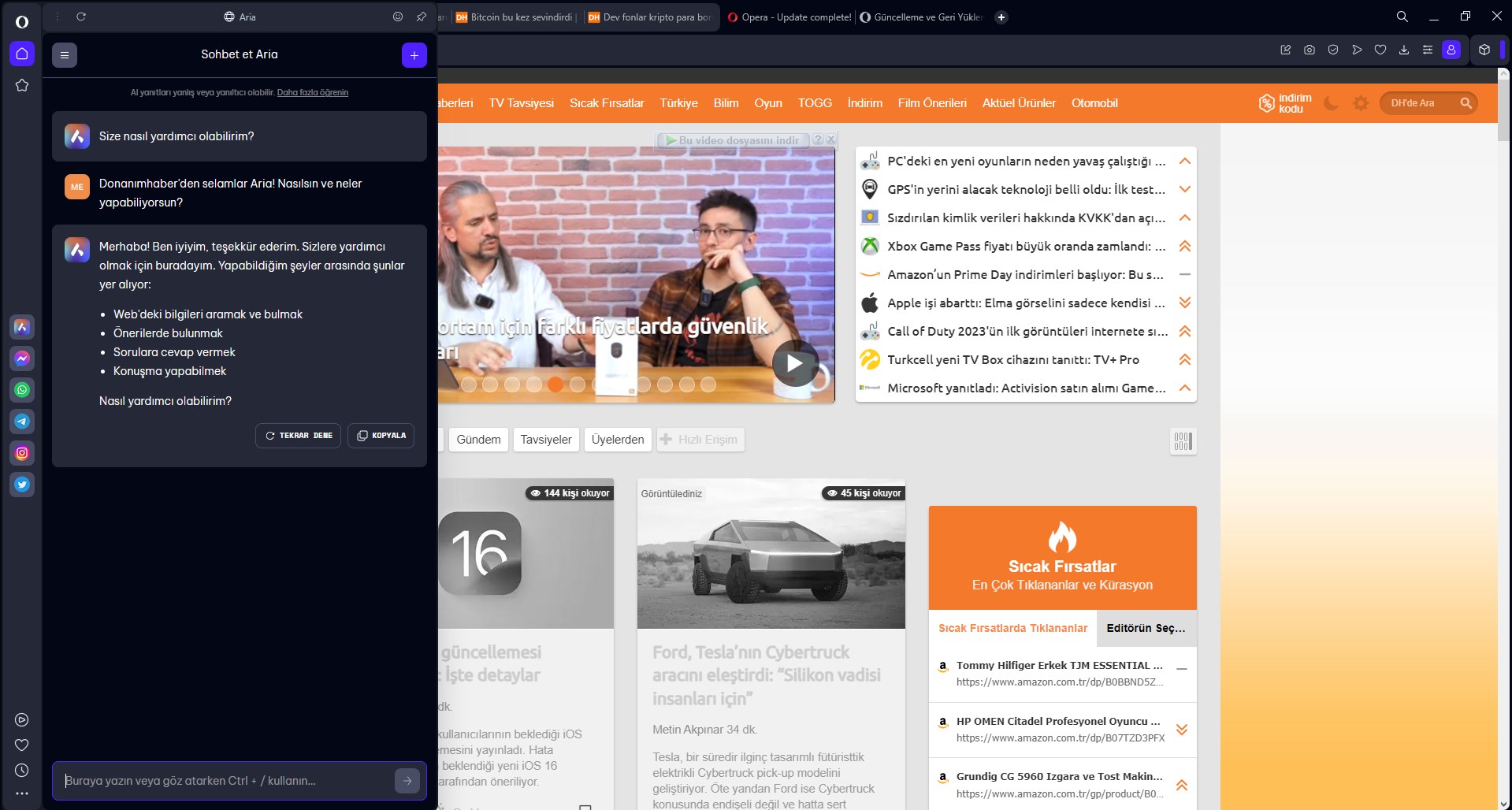Image resolution: width=1512 pixels, height=810 pixels.
Task: Switch to Bitcoin bu kez sevindirdi tab
Action: pyautogui.click(x=516, y=17)
